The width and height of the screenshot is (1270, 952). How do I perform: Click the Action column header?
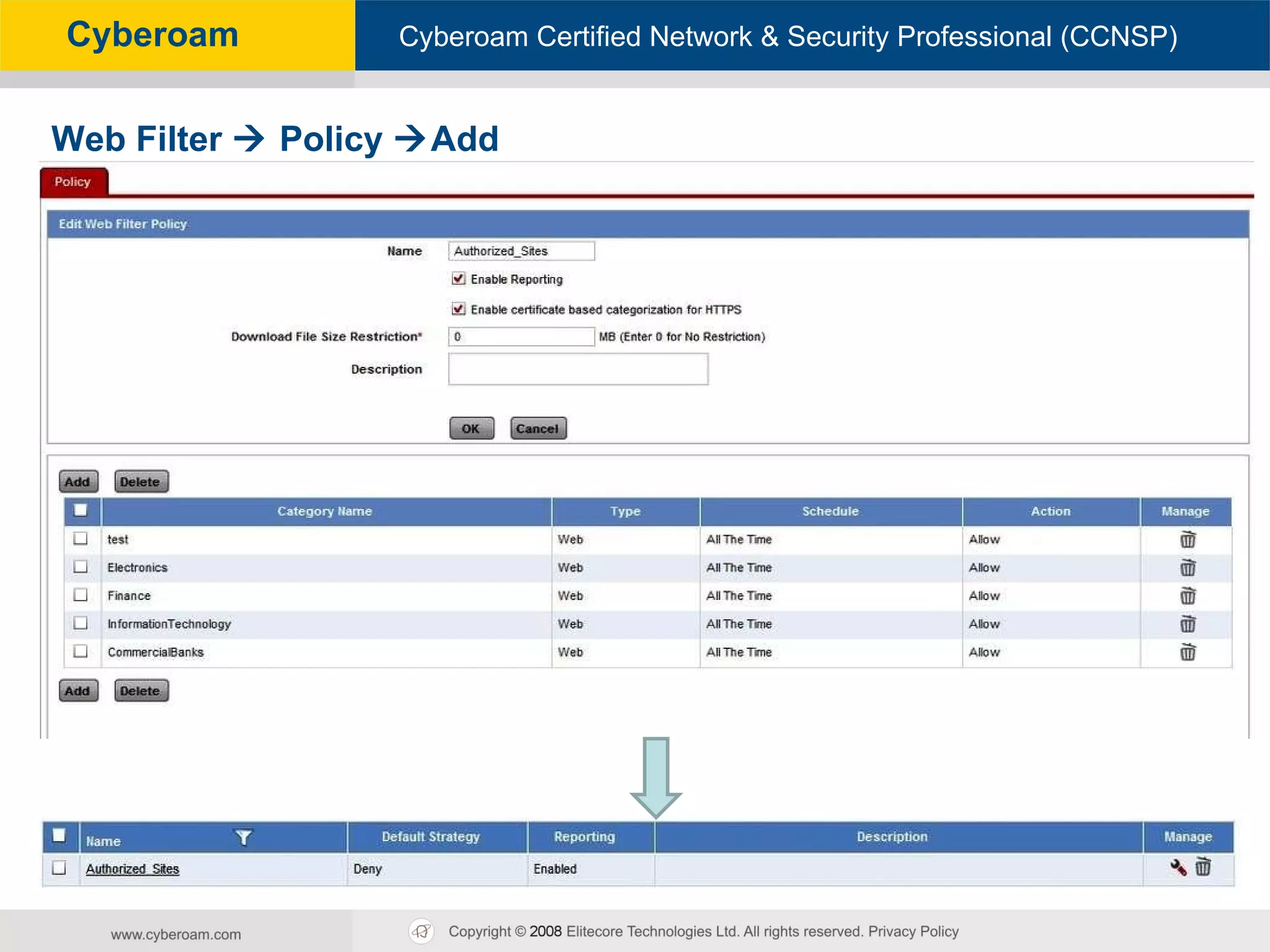coord(1050,511)
